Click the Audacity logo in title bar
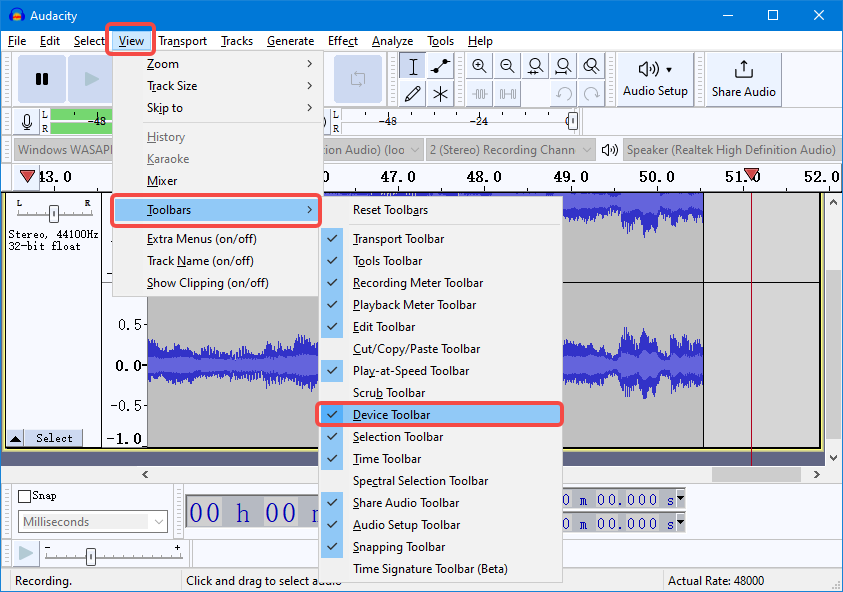 click(17, 15)
